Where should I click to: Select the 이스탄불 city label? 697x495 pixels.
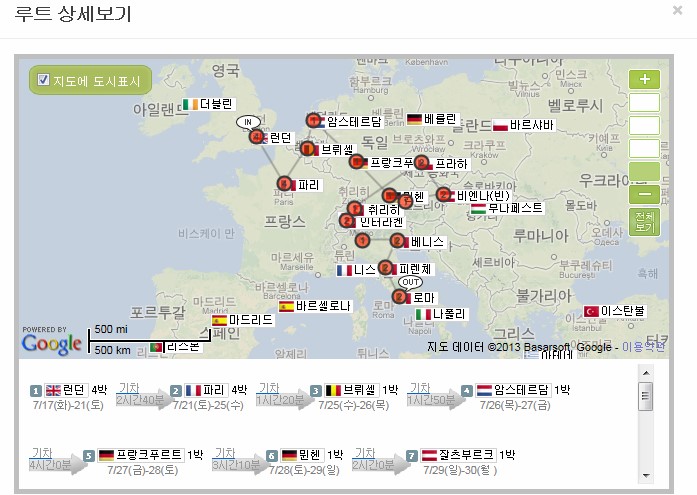click(x=615, y=311)
